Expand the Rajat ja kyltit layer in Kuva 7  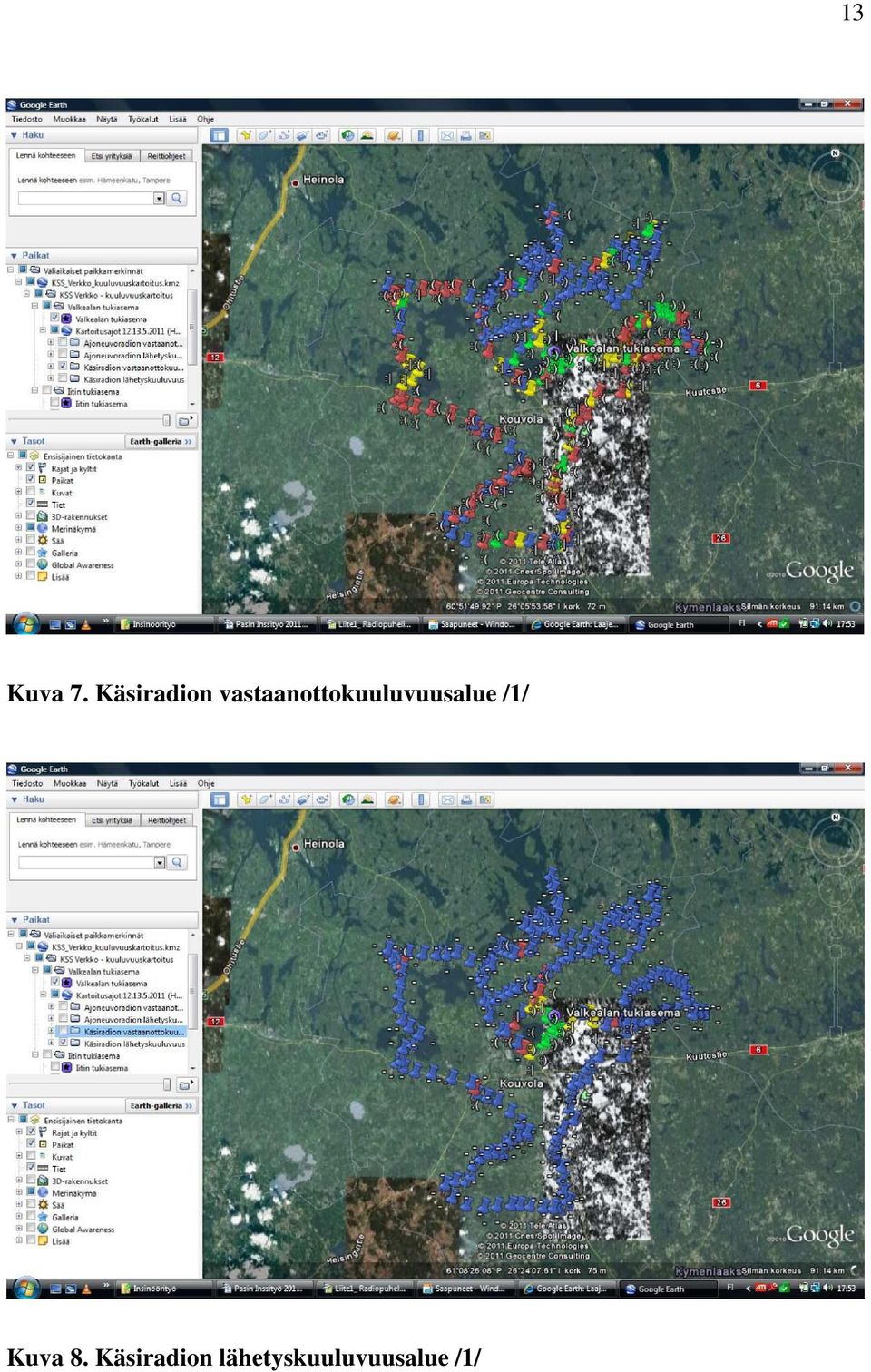pos(18,468)
